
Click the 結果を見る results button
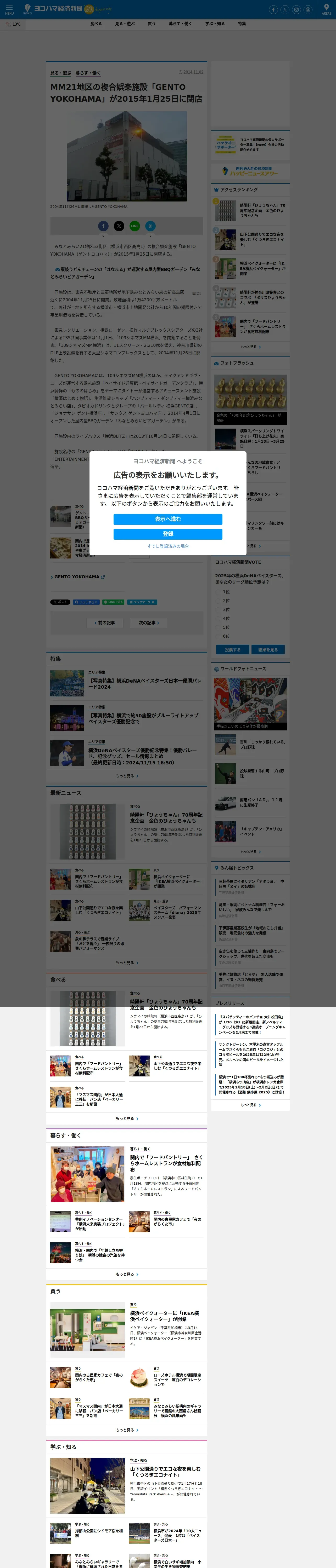(x=268, y=649)
